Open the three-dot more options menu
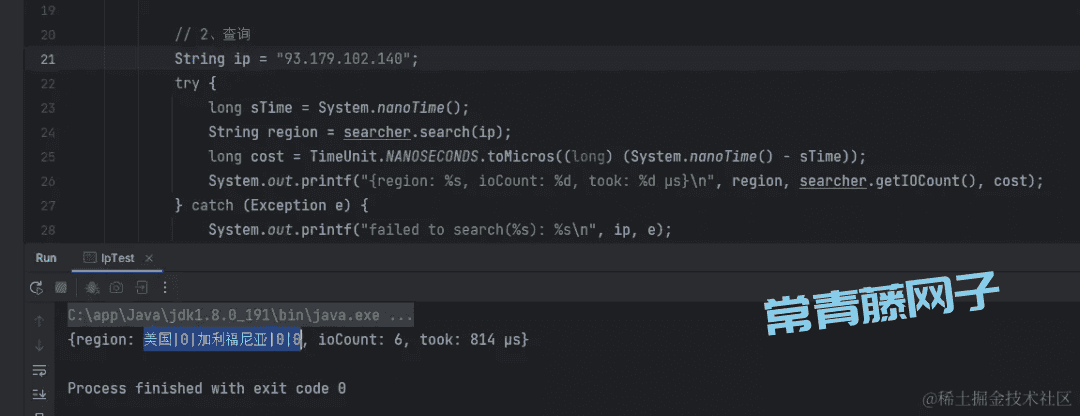Viewport: 1080px width, 416px height. 165,287
